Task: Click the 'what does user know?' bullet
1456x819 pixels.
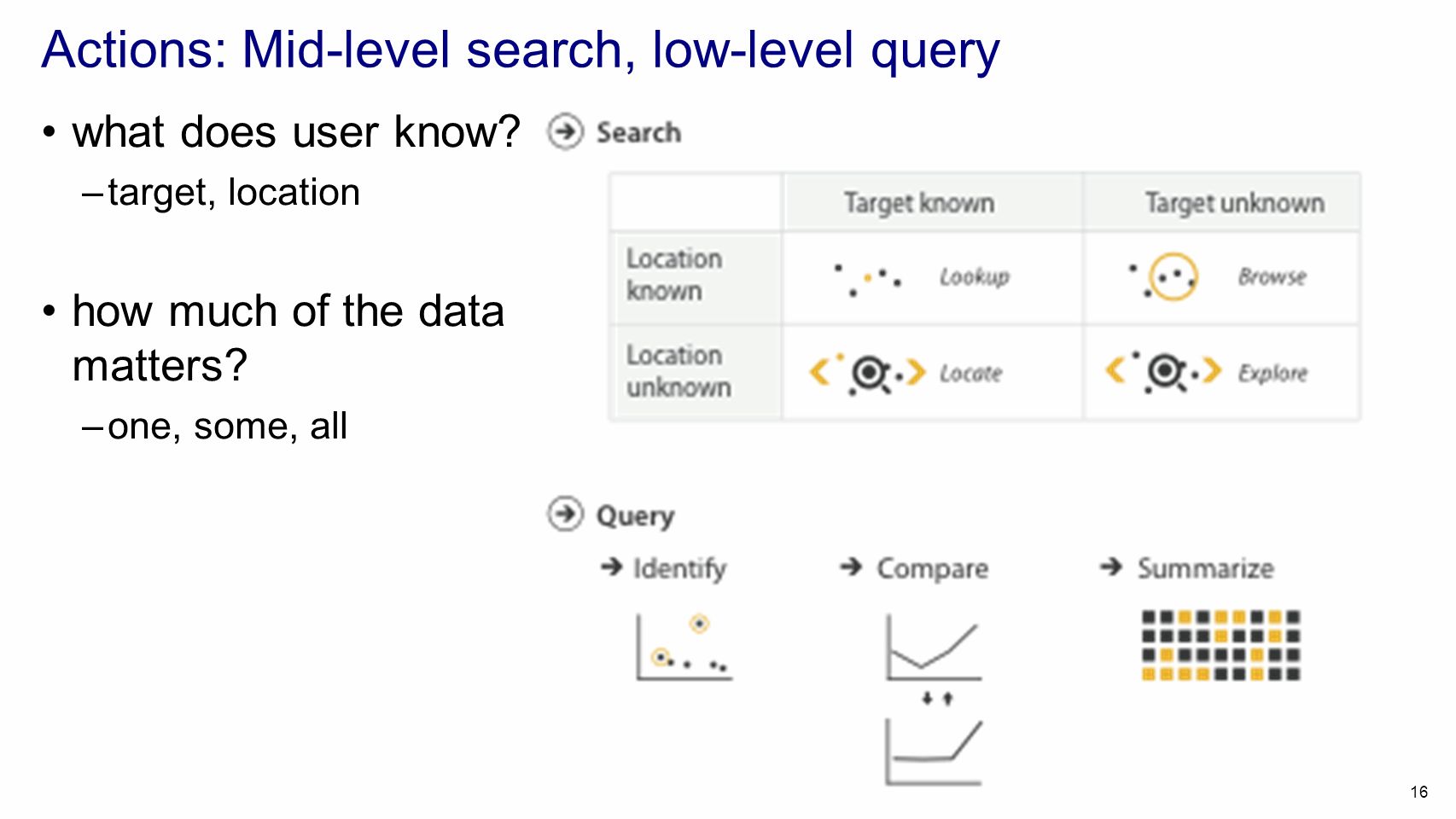Action: (296, 132)
